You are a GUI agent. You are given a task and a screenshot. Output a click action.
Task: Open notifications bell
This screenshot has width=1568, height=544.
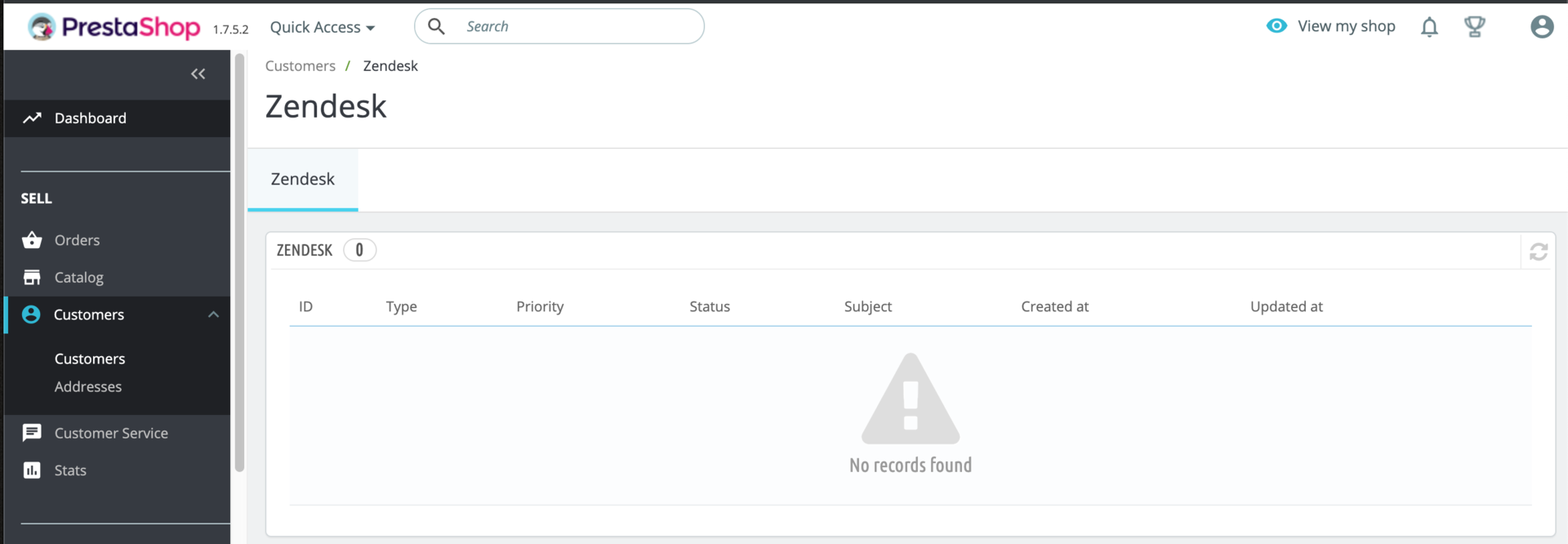(x=1429, y=27)
